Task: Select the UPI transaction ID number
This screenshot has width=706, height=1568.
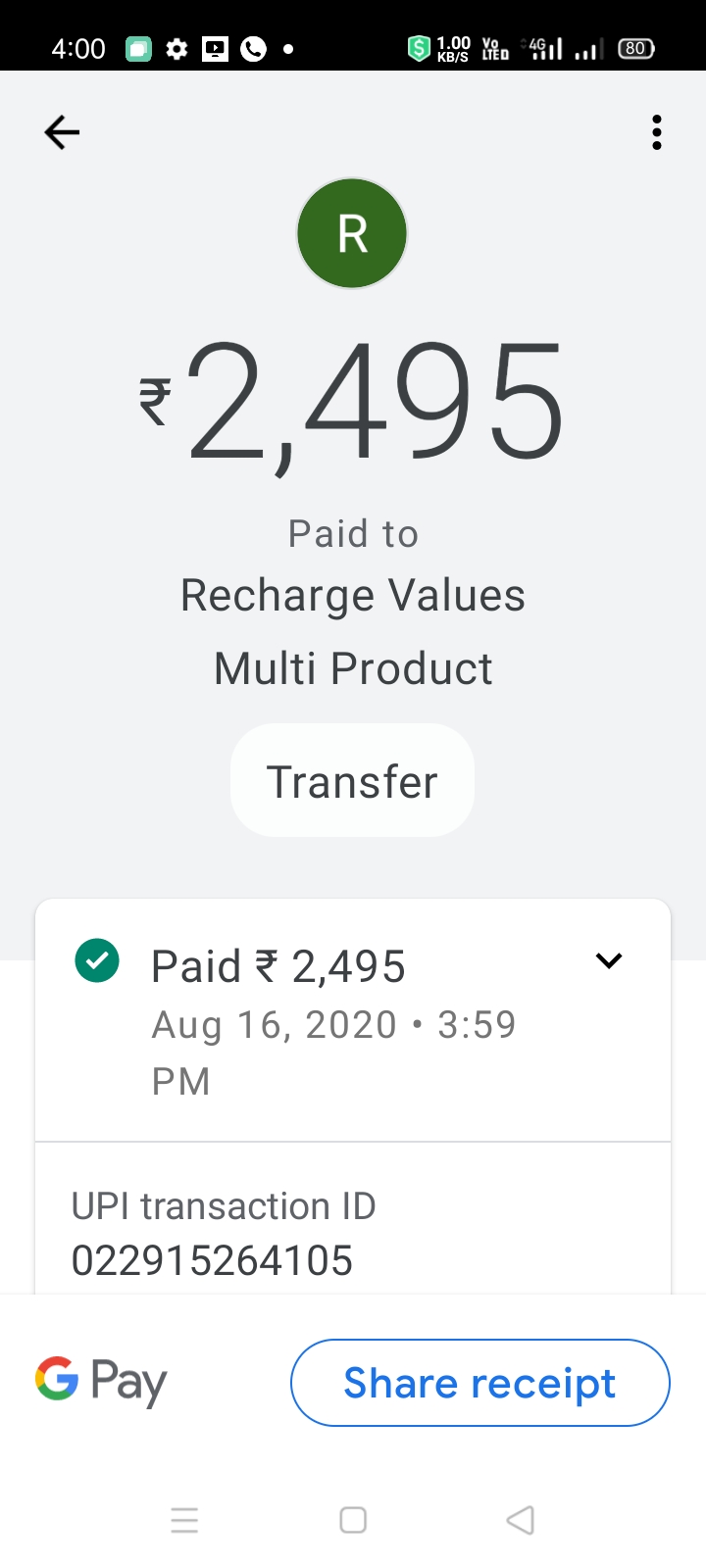Action: tap(212, 1260)
